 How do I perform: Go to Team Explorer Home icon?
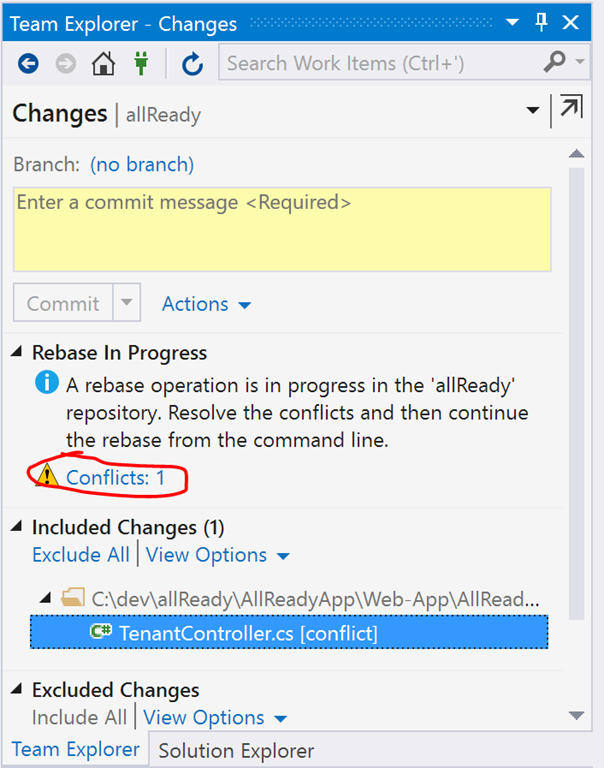[103, 63]
